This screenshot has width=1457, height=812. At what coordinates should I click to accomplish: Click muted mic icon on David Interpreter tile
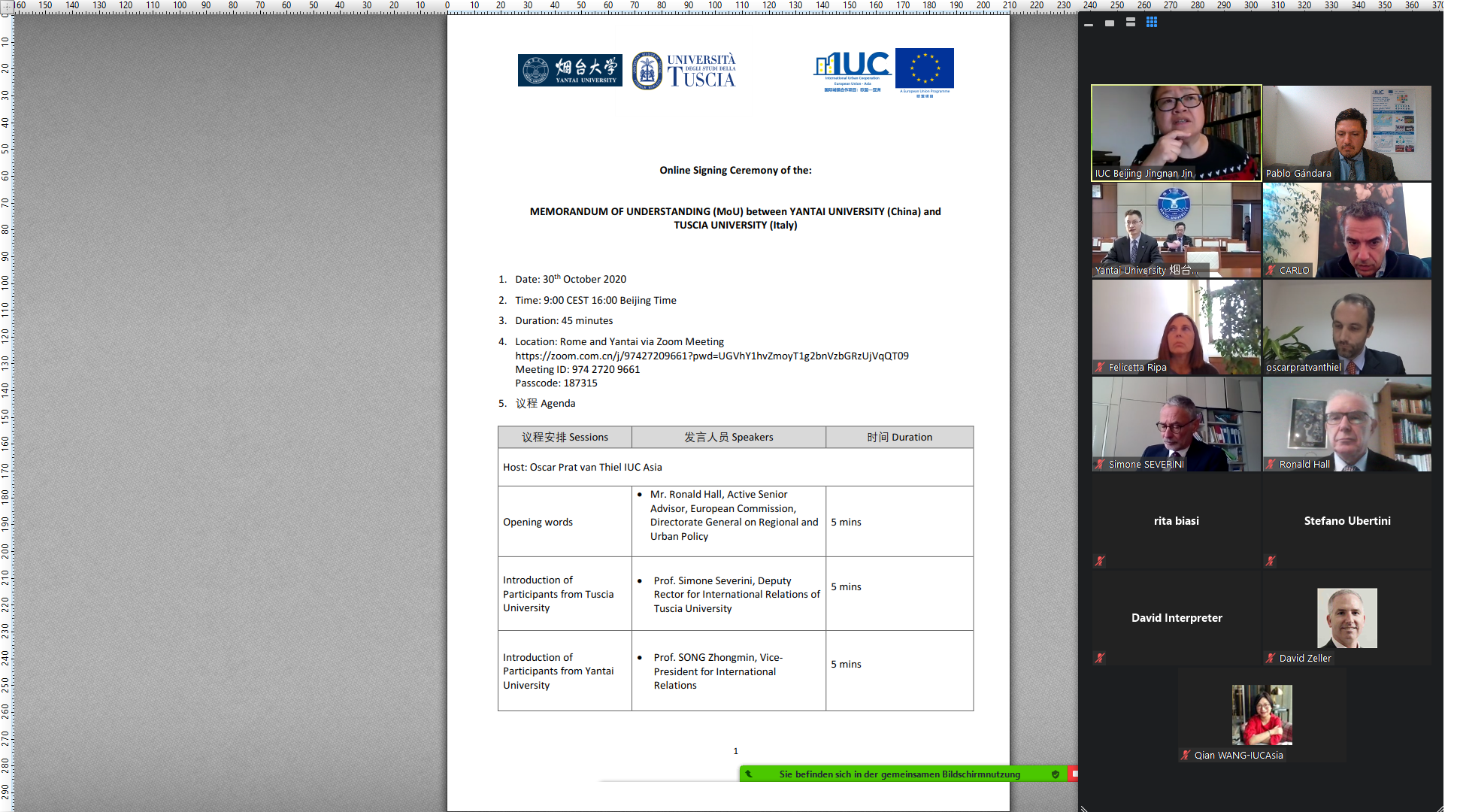(x=1099, y=658)
